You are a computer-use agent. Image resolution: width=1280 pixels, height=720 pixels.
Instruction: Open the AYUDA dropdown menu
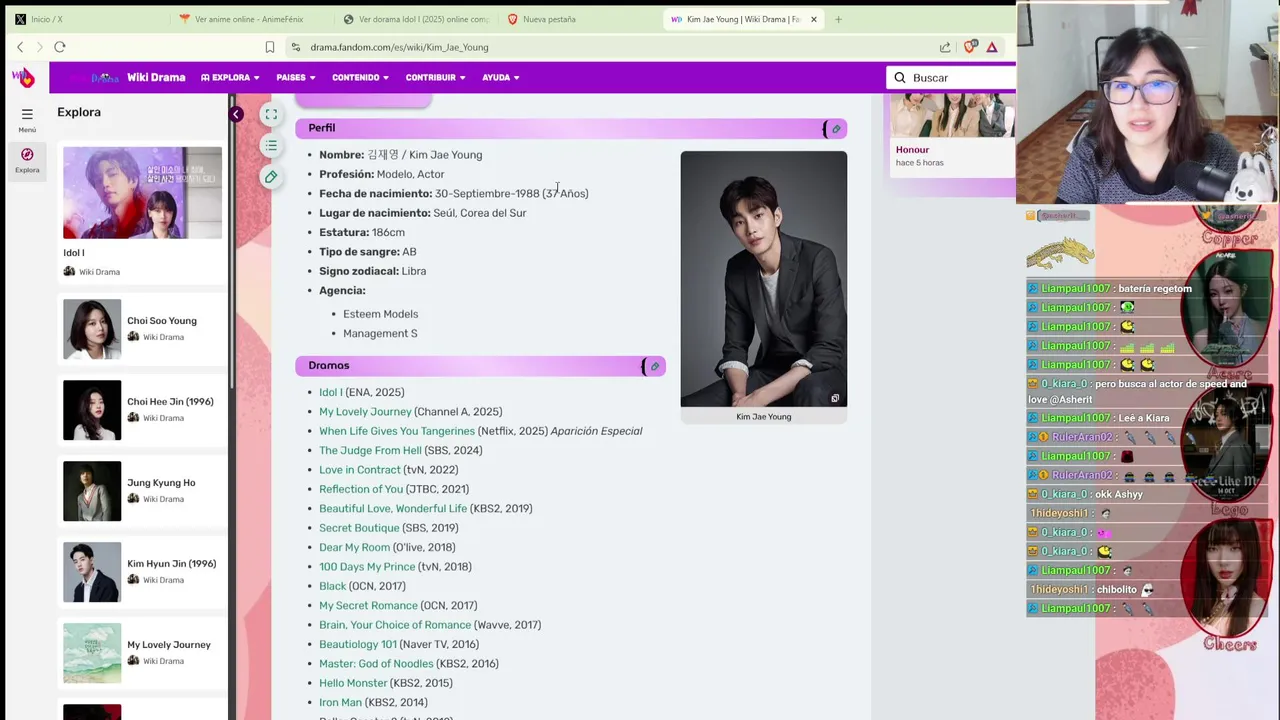click(501, 77)
